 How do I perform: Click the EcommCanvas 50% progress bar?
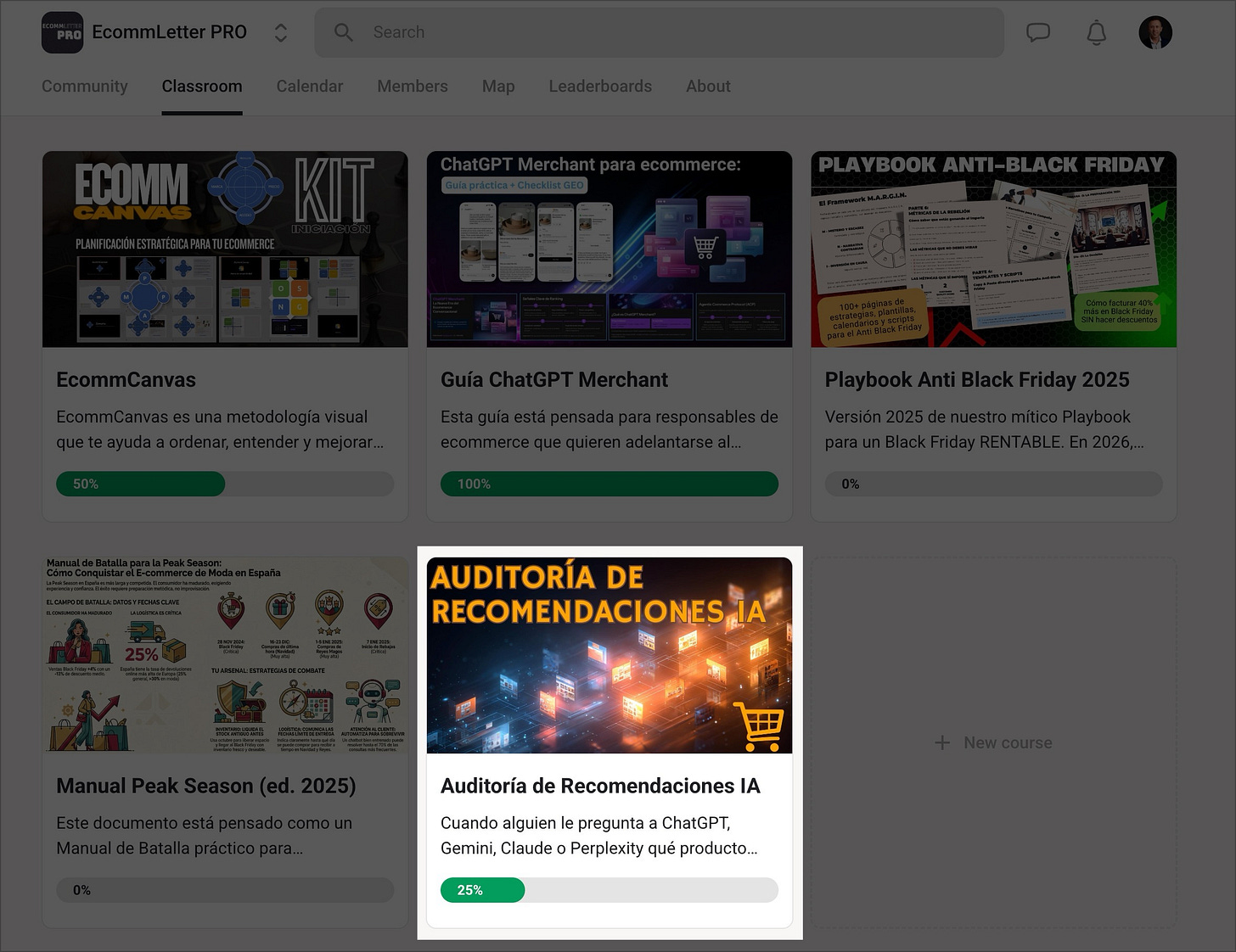225,484
